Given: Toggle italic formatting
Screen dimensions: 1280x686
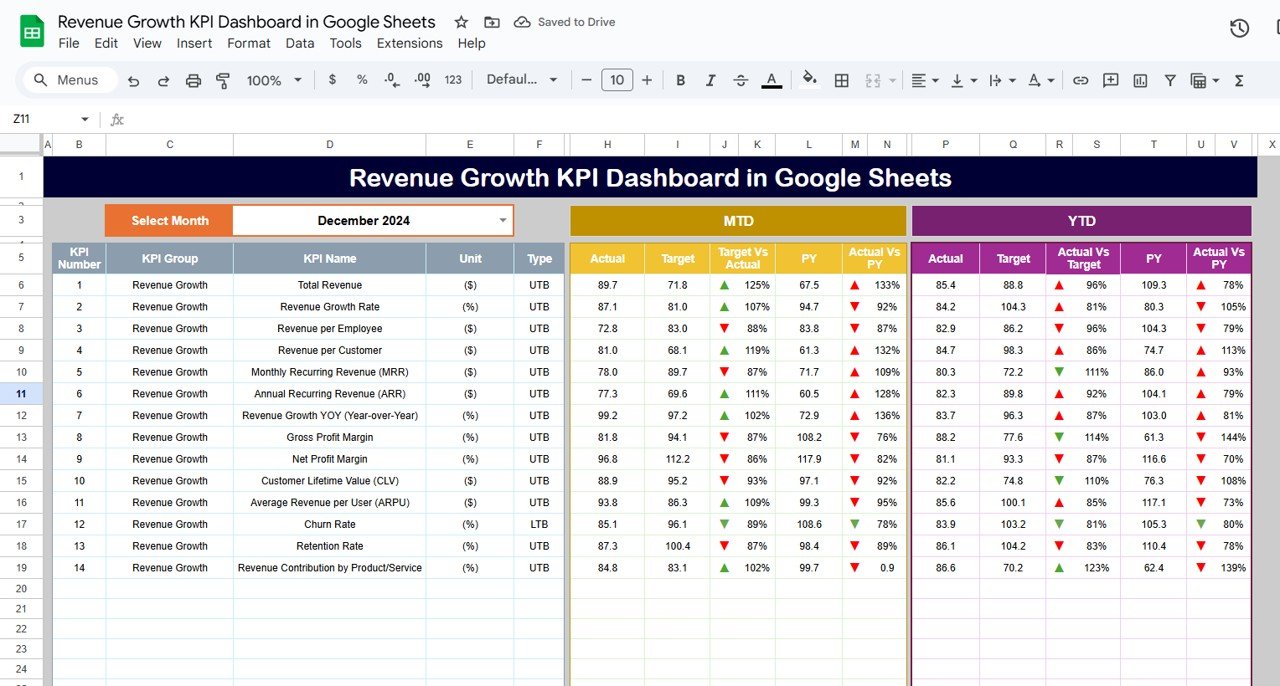Looking at the screenshot, I should click(x=711, y=79).
